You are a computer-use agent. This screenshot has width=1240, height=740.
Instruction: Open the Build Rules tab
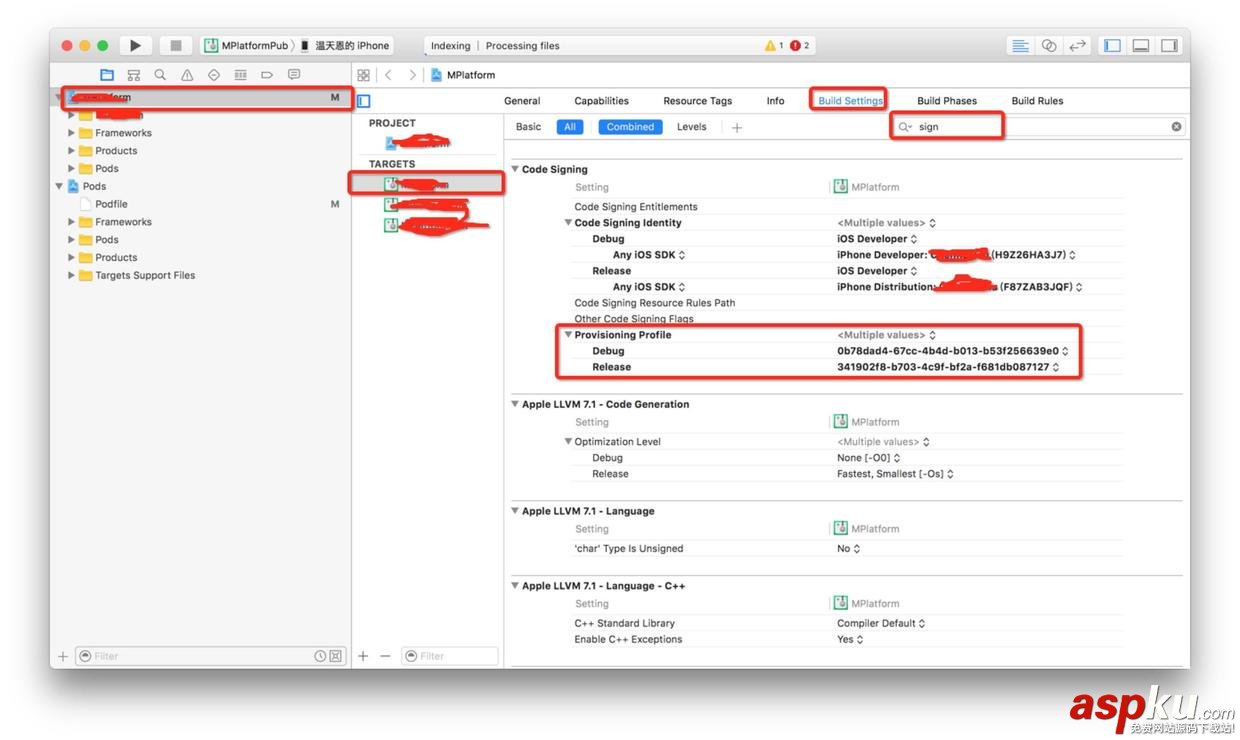(1037, 101)
